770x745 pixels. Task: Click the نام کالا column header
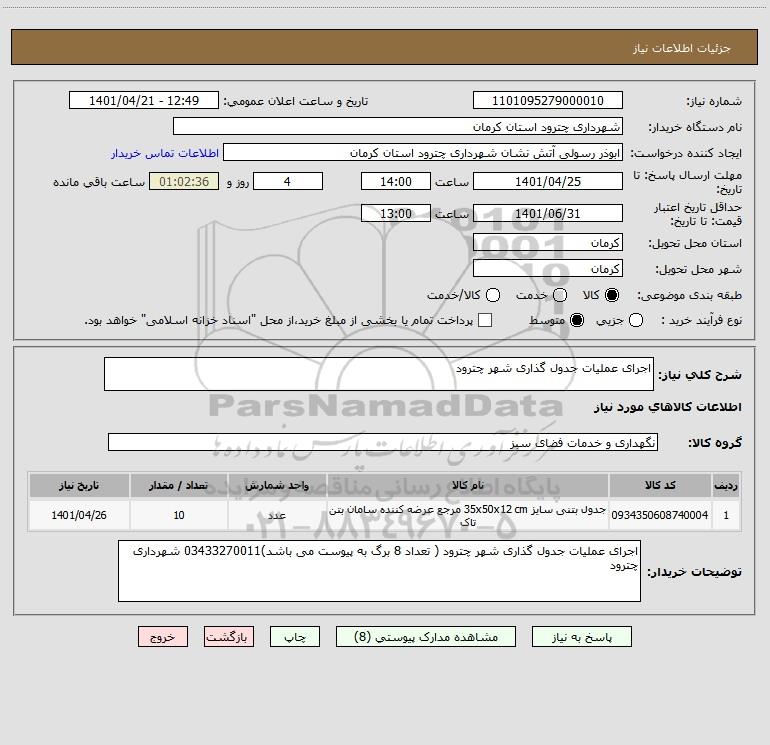(x=468, y=486)
